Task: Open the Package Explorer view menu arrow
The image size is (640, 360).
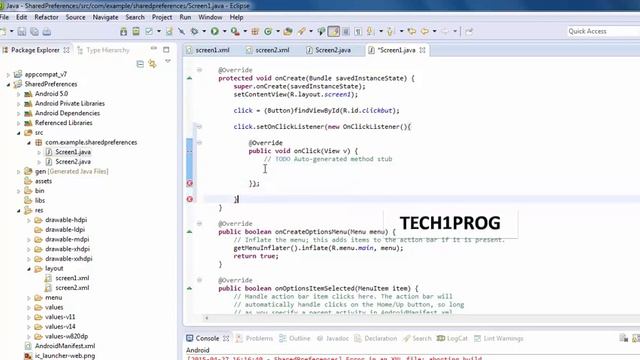Action: pos(168,61)
